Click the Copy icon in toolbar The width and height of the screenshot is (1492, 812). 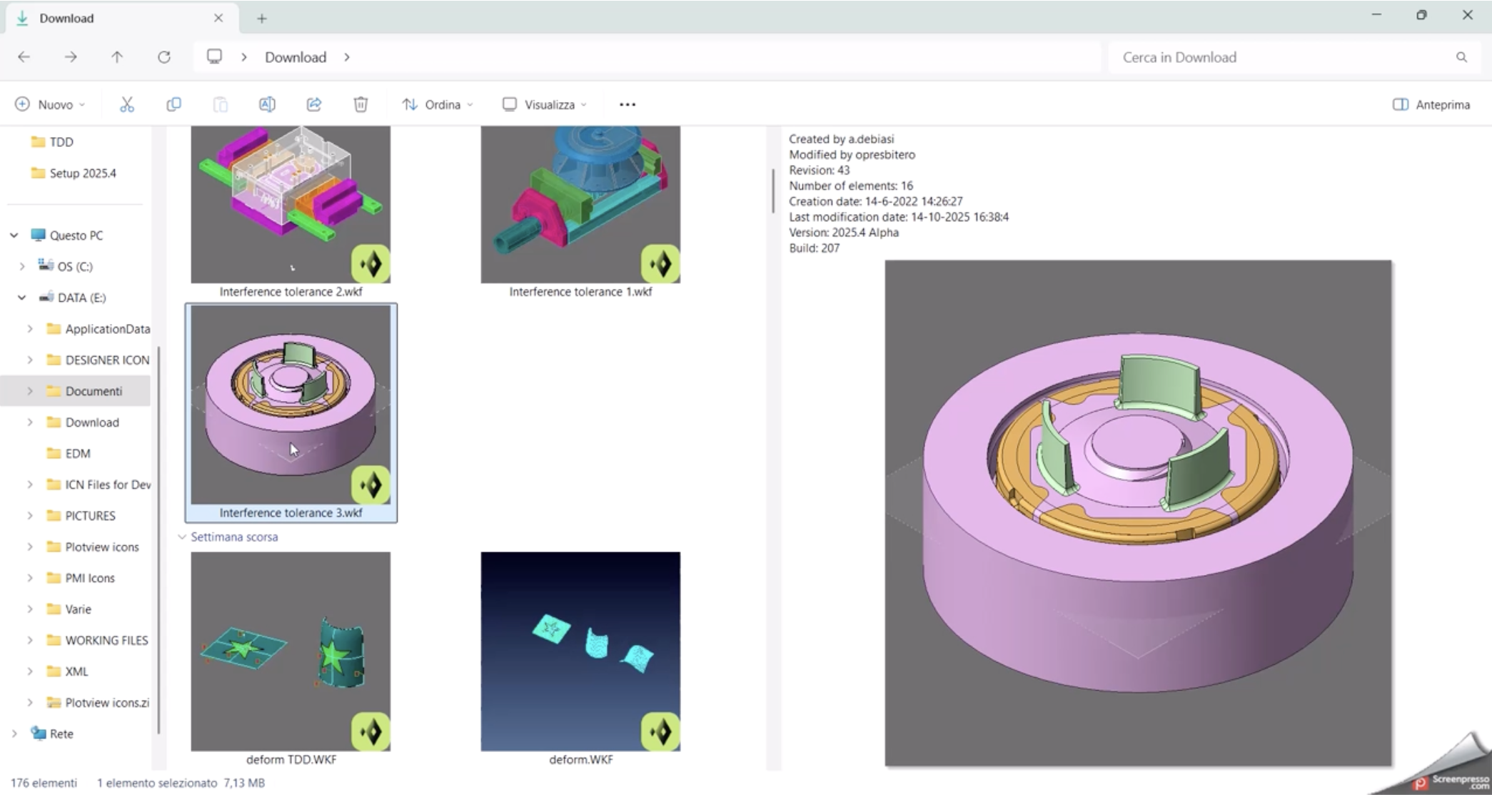pyautogui.click(x=173, y=105)
